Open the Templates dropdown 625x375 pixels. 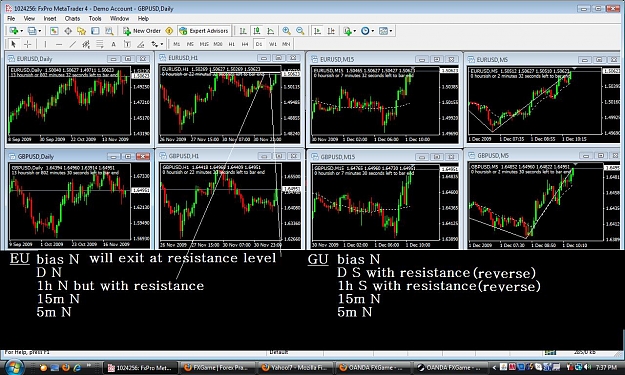tap(385, 31)
